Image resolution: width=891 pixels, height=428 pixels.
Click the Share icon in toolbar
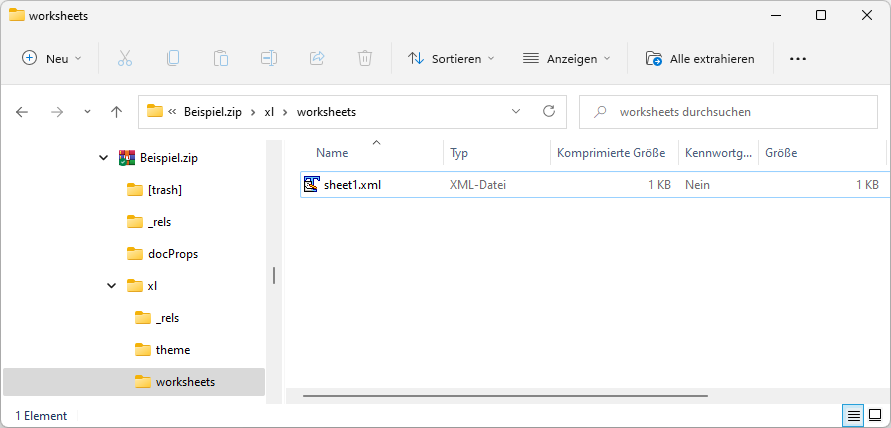coord(317,59)
